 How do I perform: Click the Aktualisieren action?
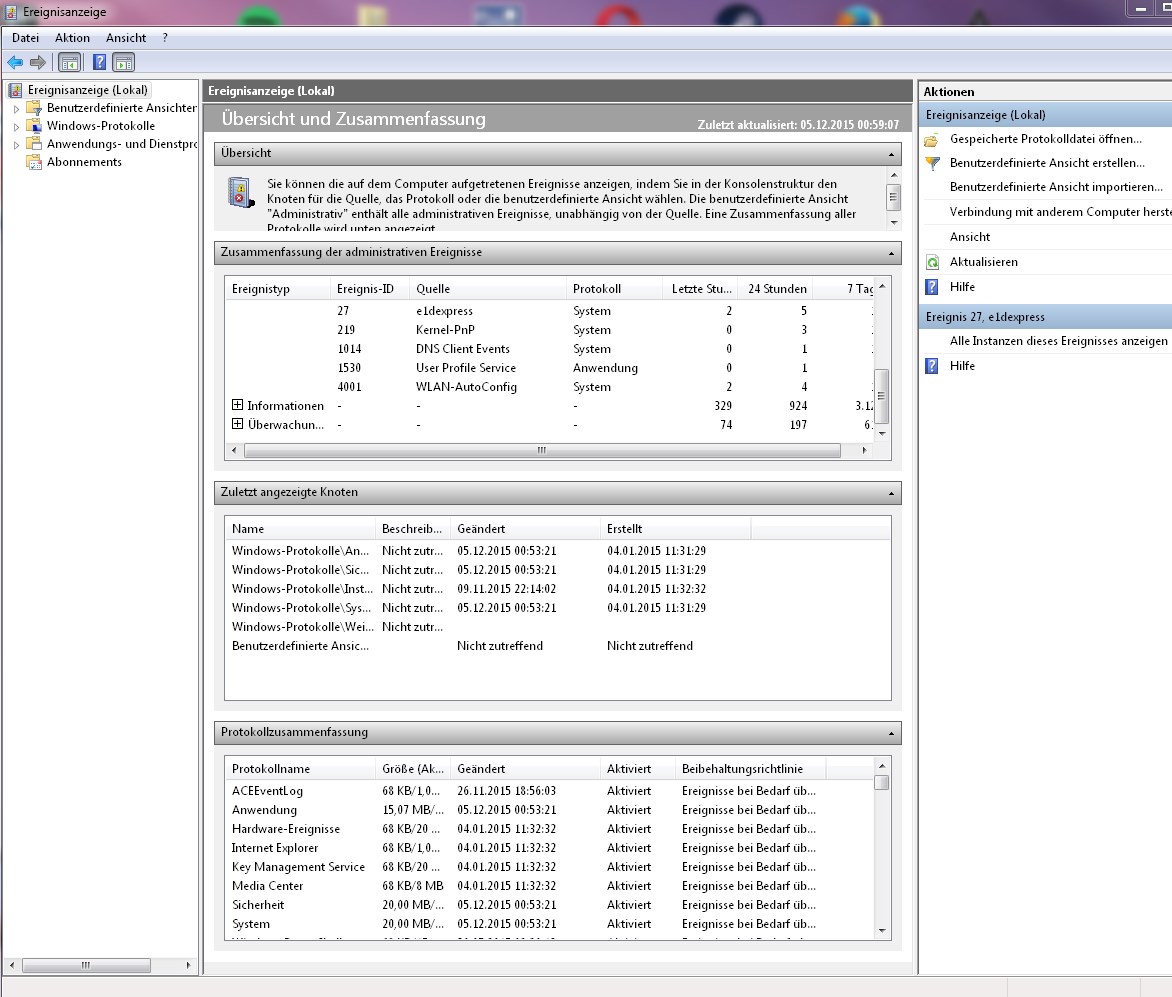pyautogui.click(x=984, y=262)
